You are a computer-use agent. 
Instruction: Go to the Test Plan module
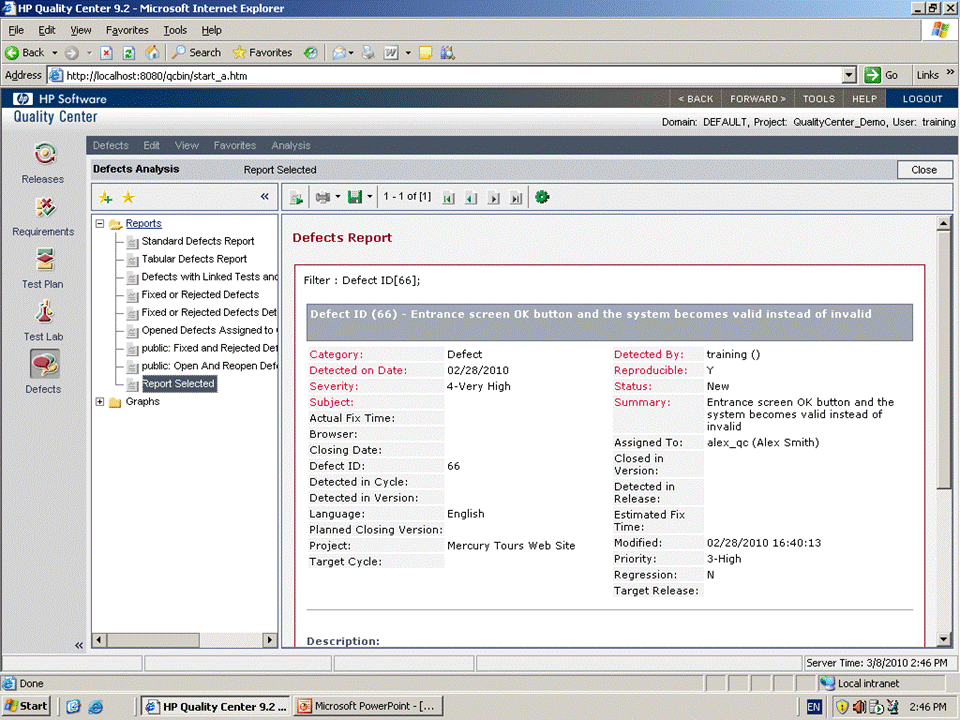coord(43,268)
